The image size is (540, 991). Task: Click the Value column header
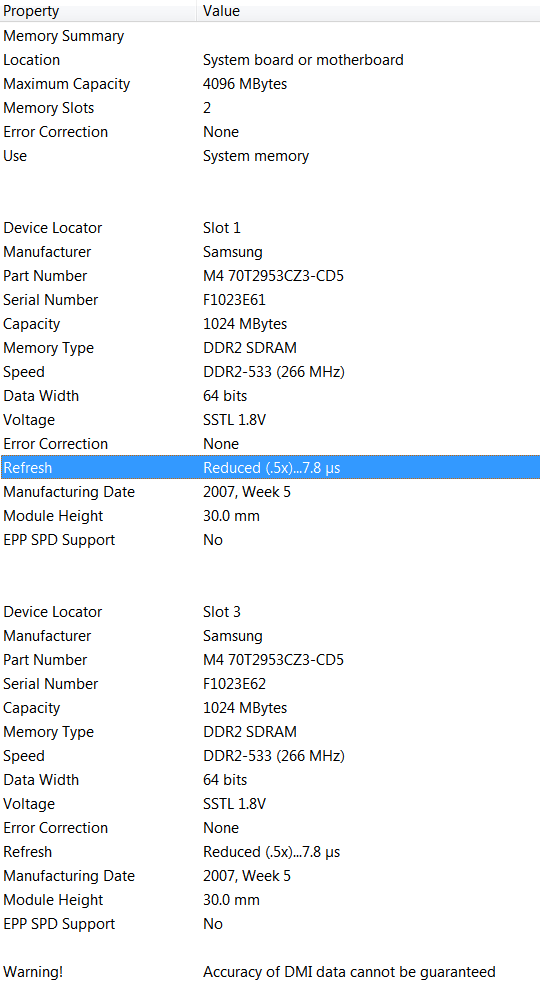(x=369, y=11)
